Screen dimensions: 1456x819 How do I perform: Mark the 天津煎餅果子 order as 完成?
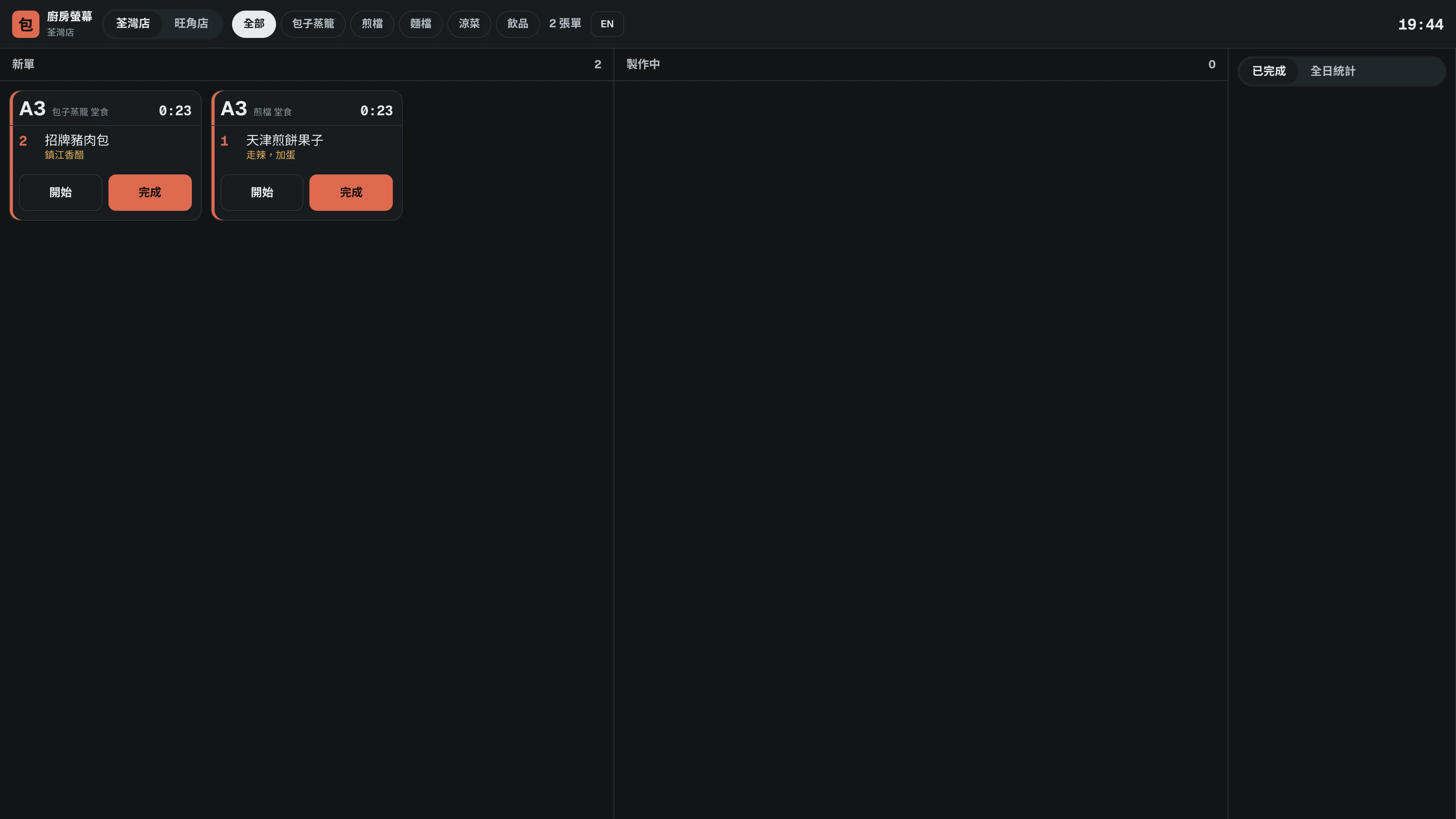[351, 193]
